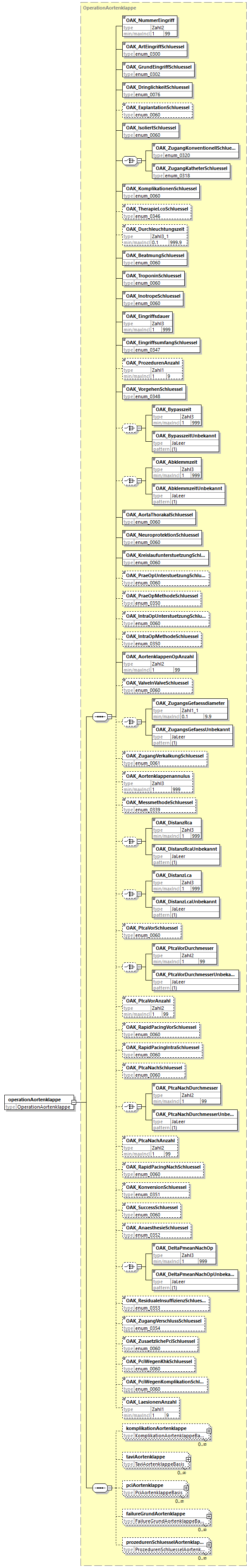Viewport: 251px width, 1568px height.
Task: Click the choice icon beside OAK_DistanzRca
Action: [130, 841]
